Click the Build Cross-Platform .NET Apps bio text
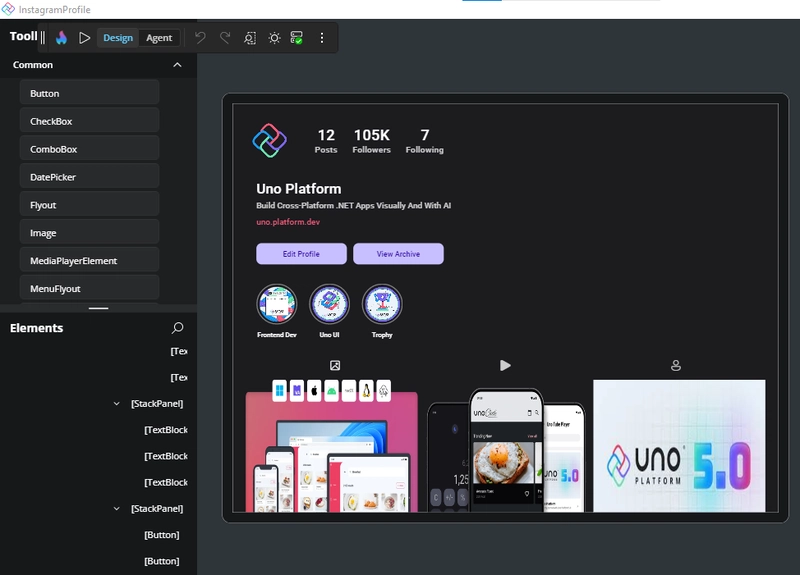The image size is (800, 575). (x=354, y=206)
